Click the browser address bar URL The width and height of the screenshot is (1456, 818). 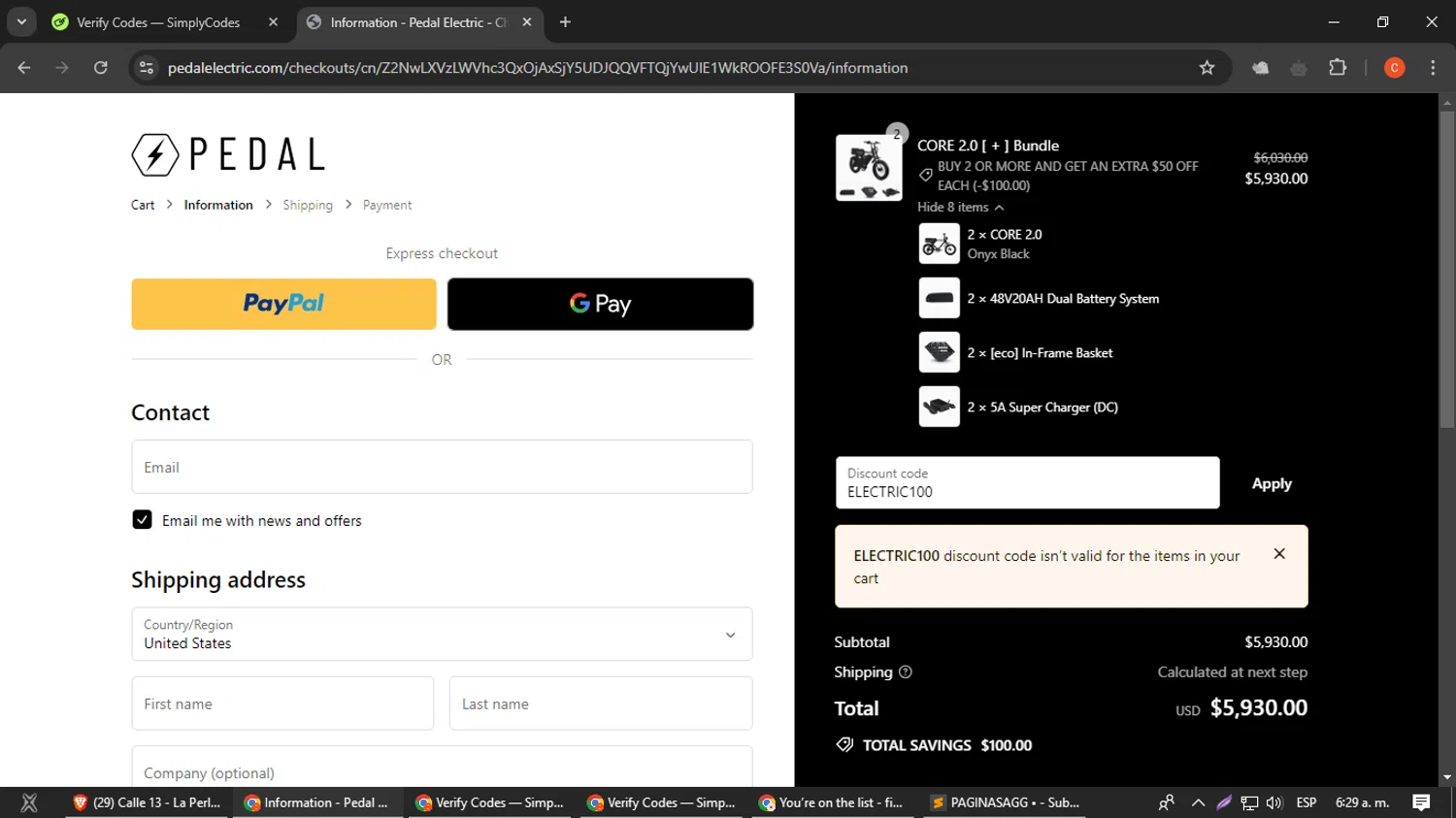pos(538,68)
